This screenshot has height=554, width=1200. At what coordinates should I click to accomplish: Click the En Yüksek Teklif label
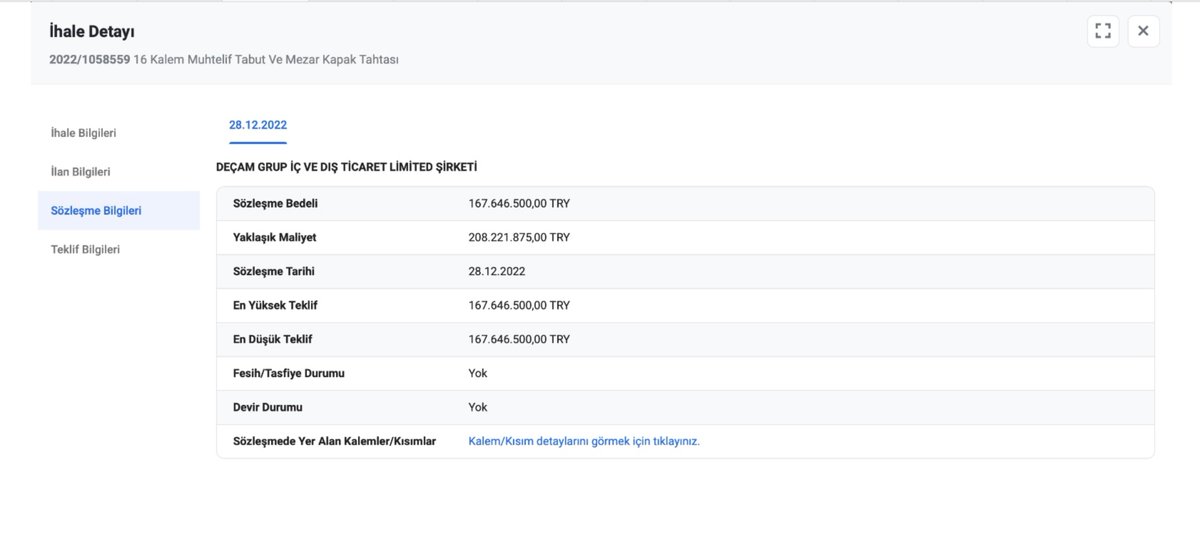[275, 305]
